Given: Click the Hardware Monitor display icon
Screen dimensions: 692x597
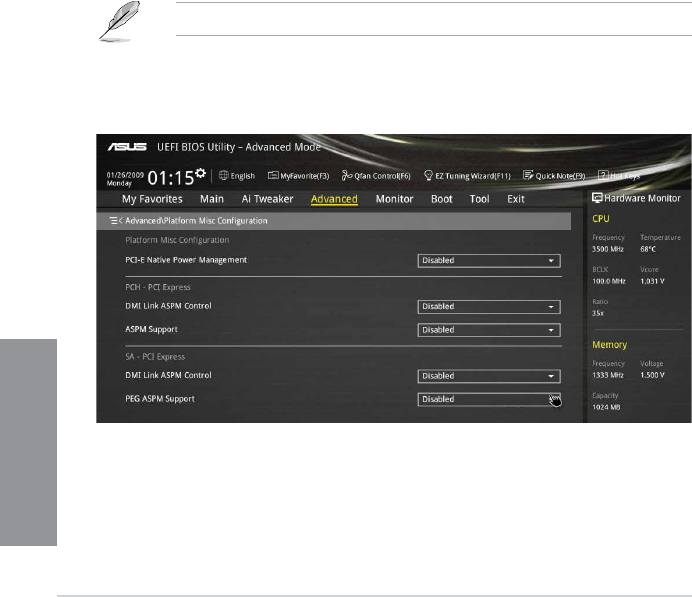Looking at the screenshot, I should click(597, 198).
